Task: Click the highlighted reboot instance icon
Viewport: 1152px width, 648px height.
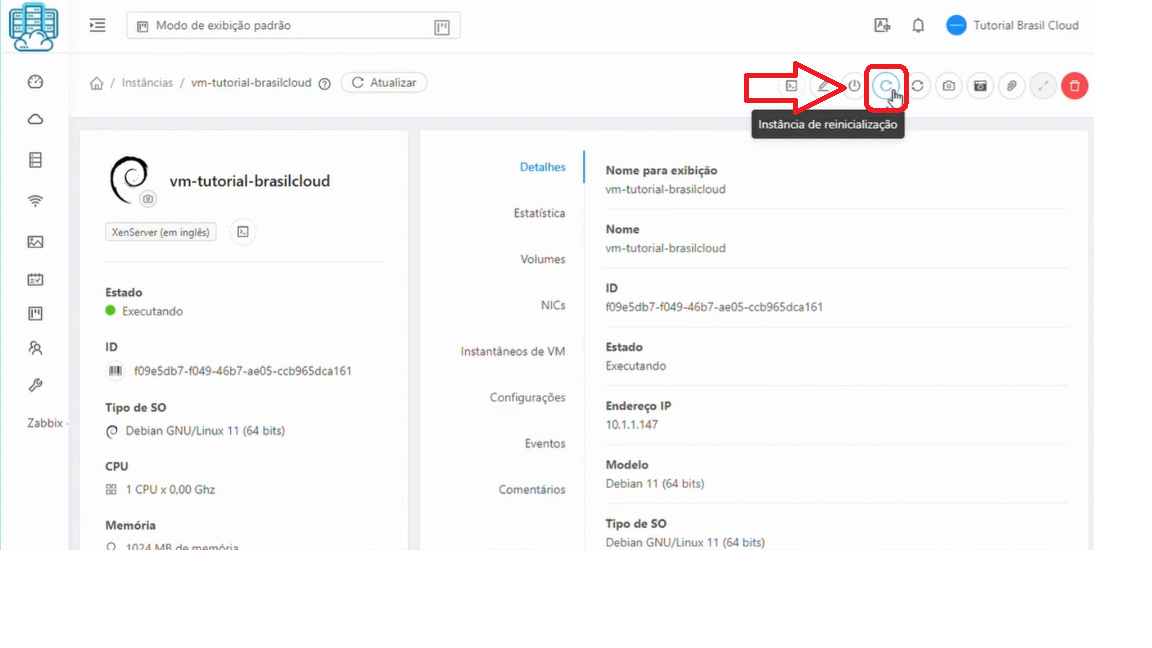Action: click(x=885, y=86)
